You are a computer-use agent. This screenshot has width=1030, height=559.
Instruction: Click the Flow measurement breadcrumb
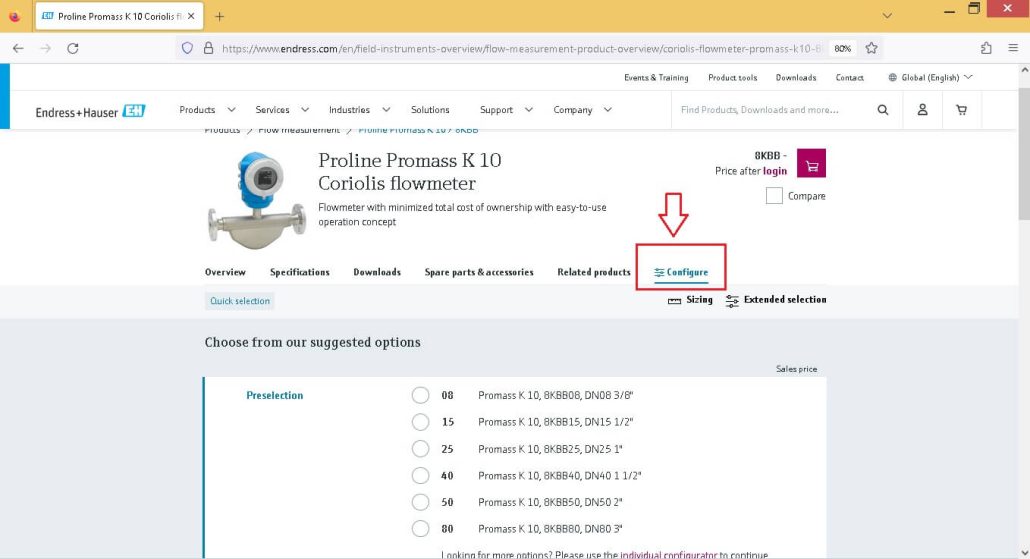coord(299,130)
